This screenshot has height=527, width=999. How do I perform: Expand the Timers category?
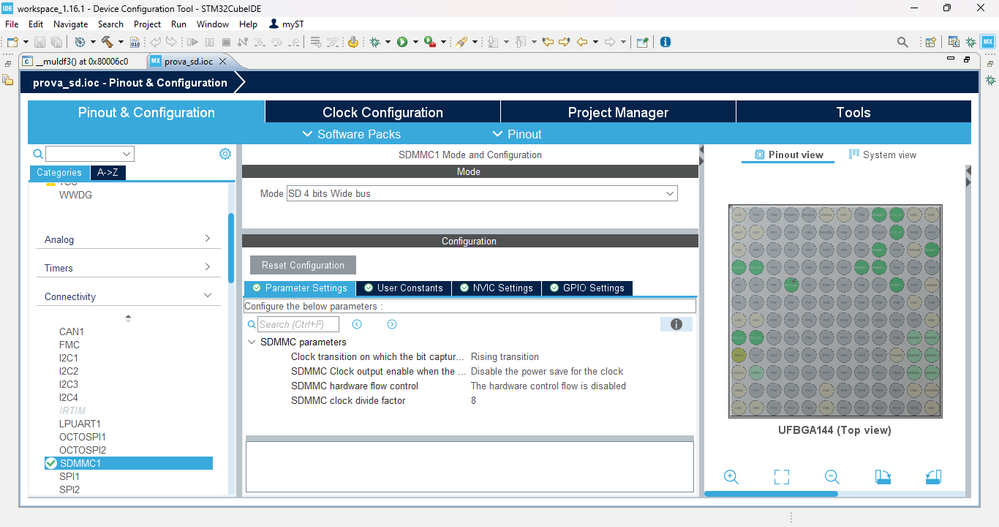pos(207,267)
